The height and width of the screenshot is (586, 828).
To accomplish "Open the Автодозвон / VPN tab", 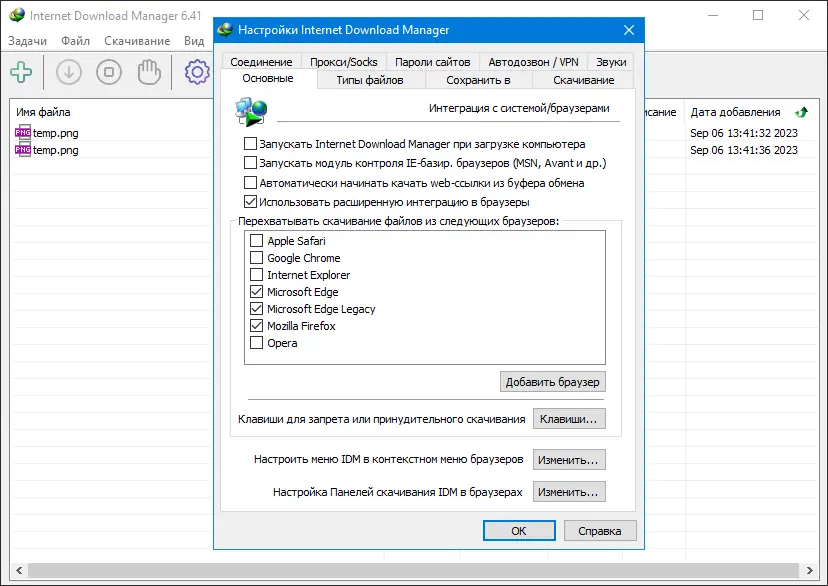I will (x=533, y=62).
